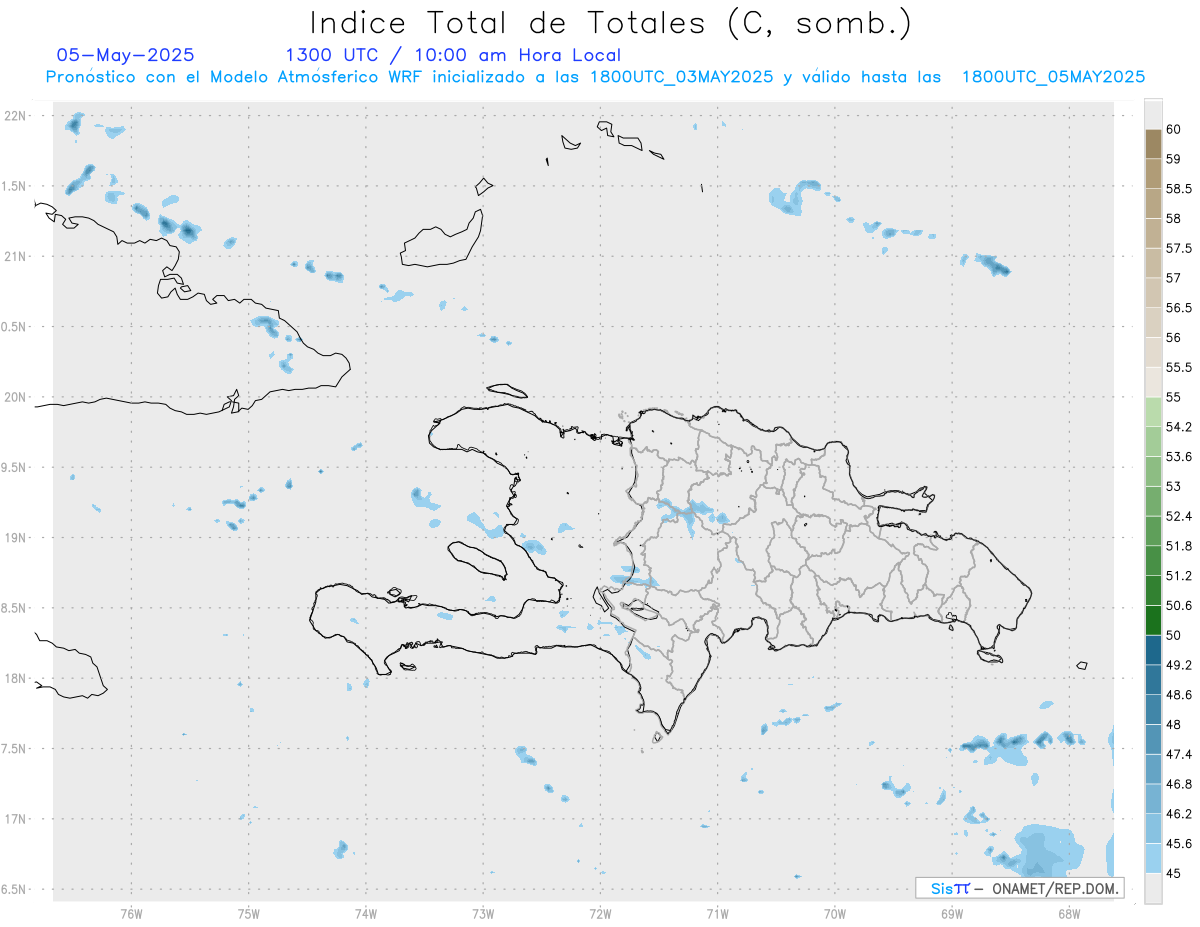Click the 75W longitude label
Screen dimensions: 1200x927
click(x=249, y=913)
